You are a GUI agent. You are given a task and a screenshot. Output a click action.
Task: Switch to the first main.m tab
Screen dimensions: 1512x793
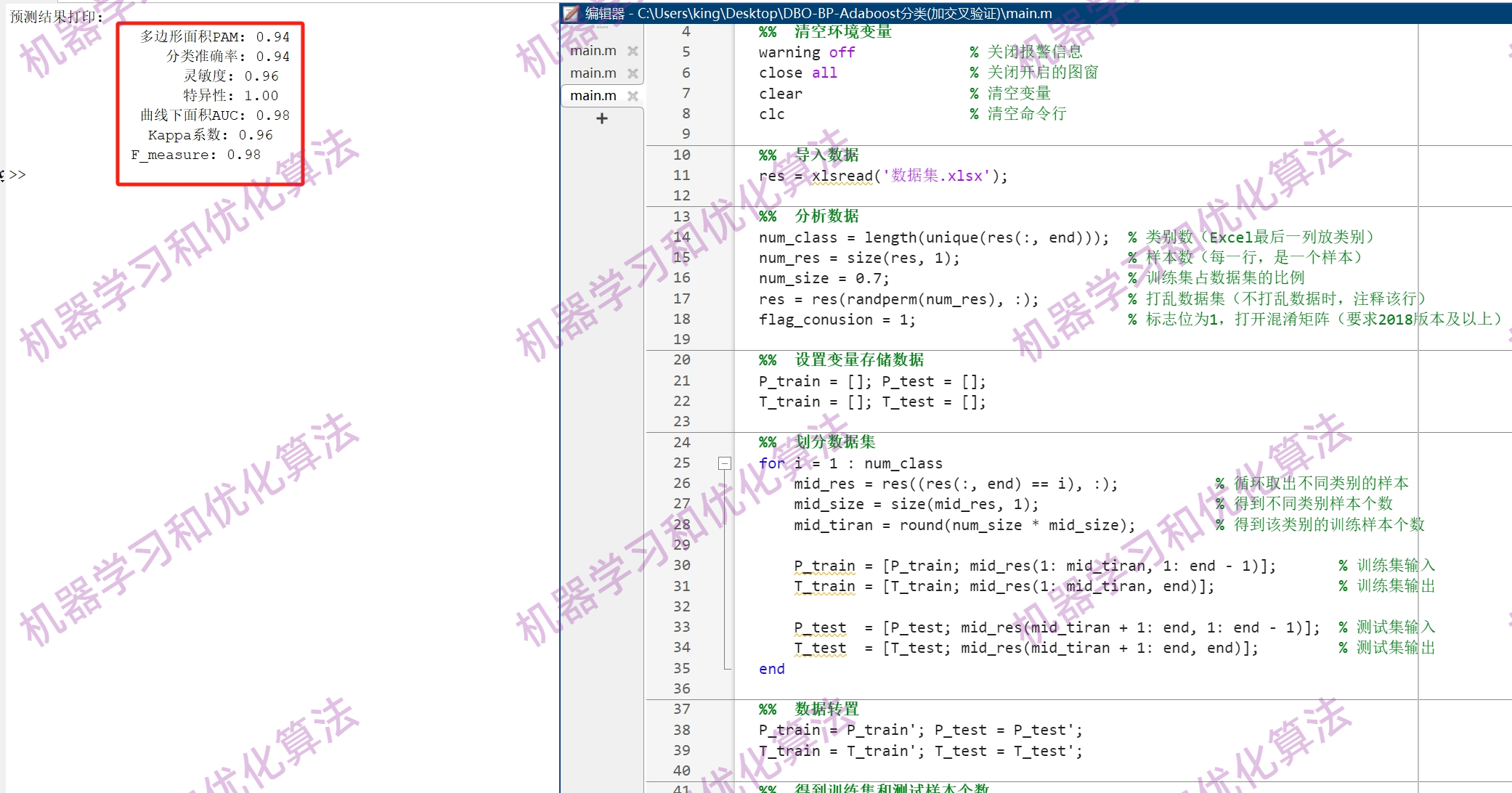pyautogui.click(x=593, y=50)
